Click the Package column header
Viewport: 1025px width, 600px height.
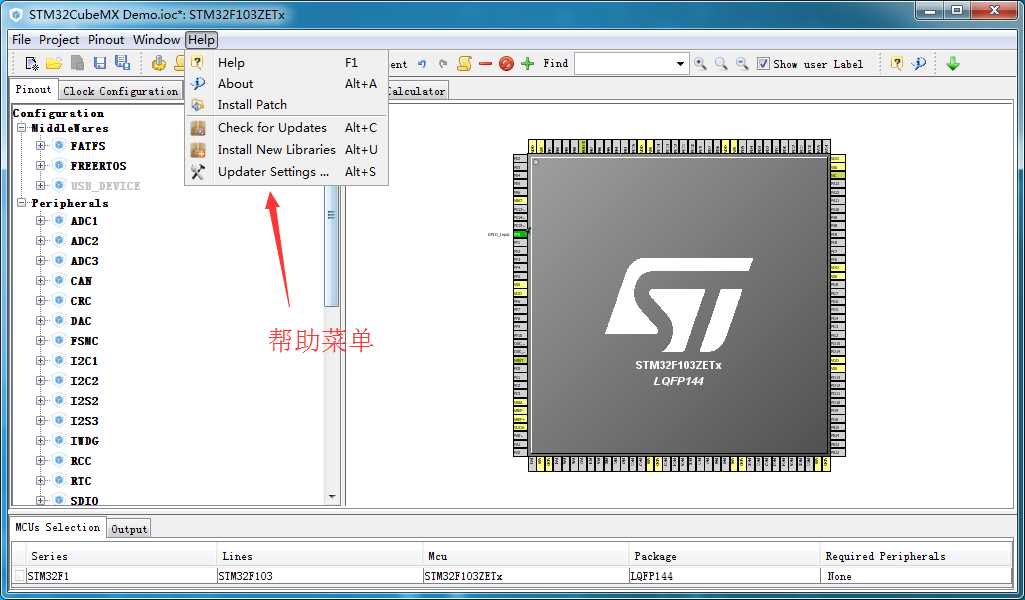coord(724,556)
